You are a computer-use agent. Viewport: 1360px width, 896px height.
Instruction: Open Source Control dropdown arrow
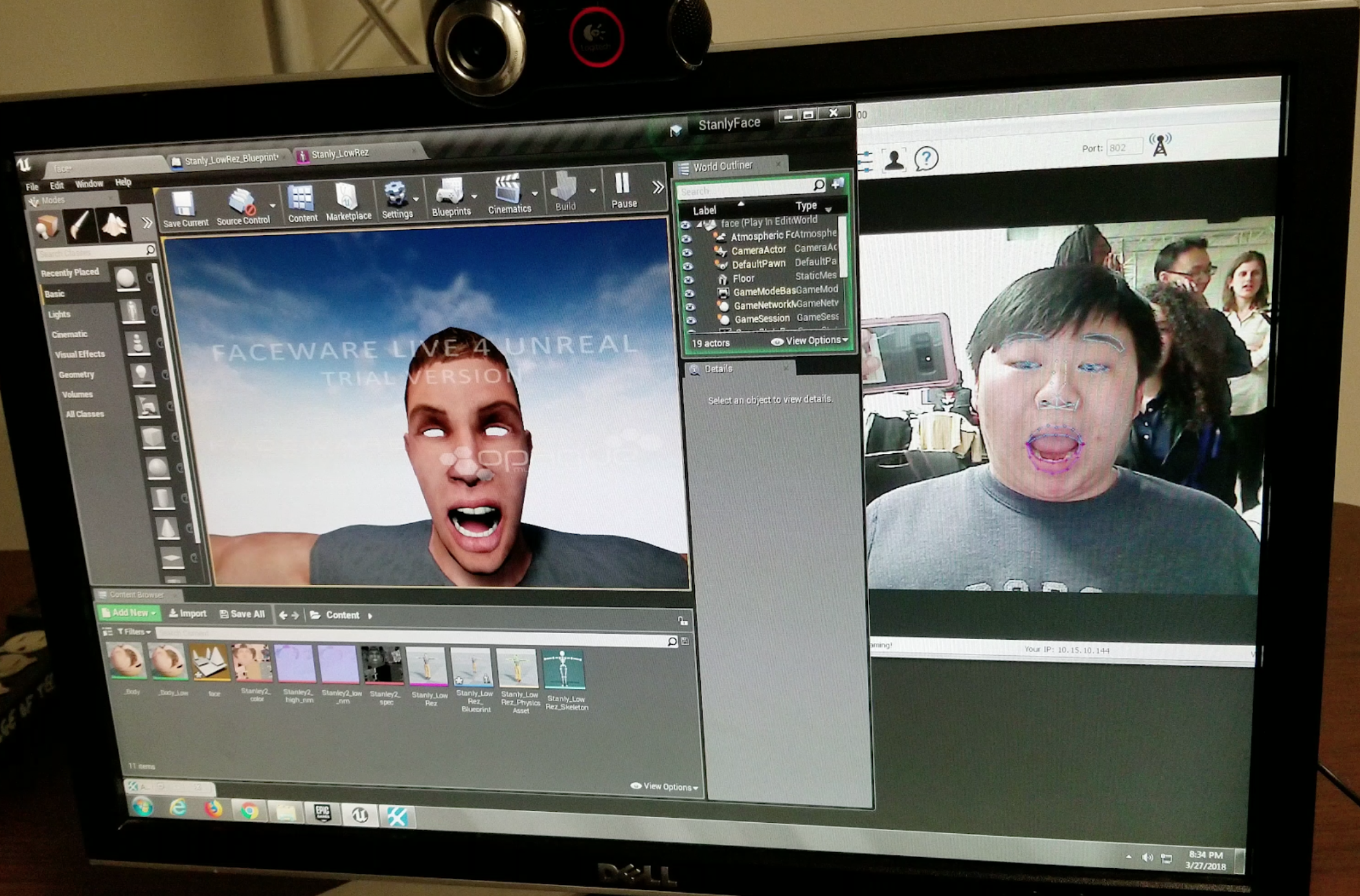(x=273, y=205)
